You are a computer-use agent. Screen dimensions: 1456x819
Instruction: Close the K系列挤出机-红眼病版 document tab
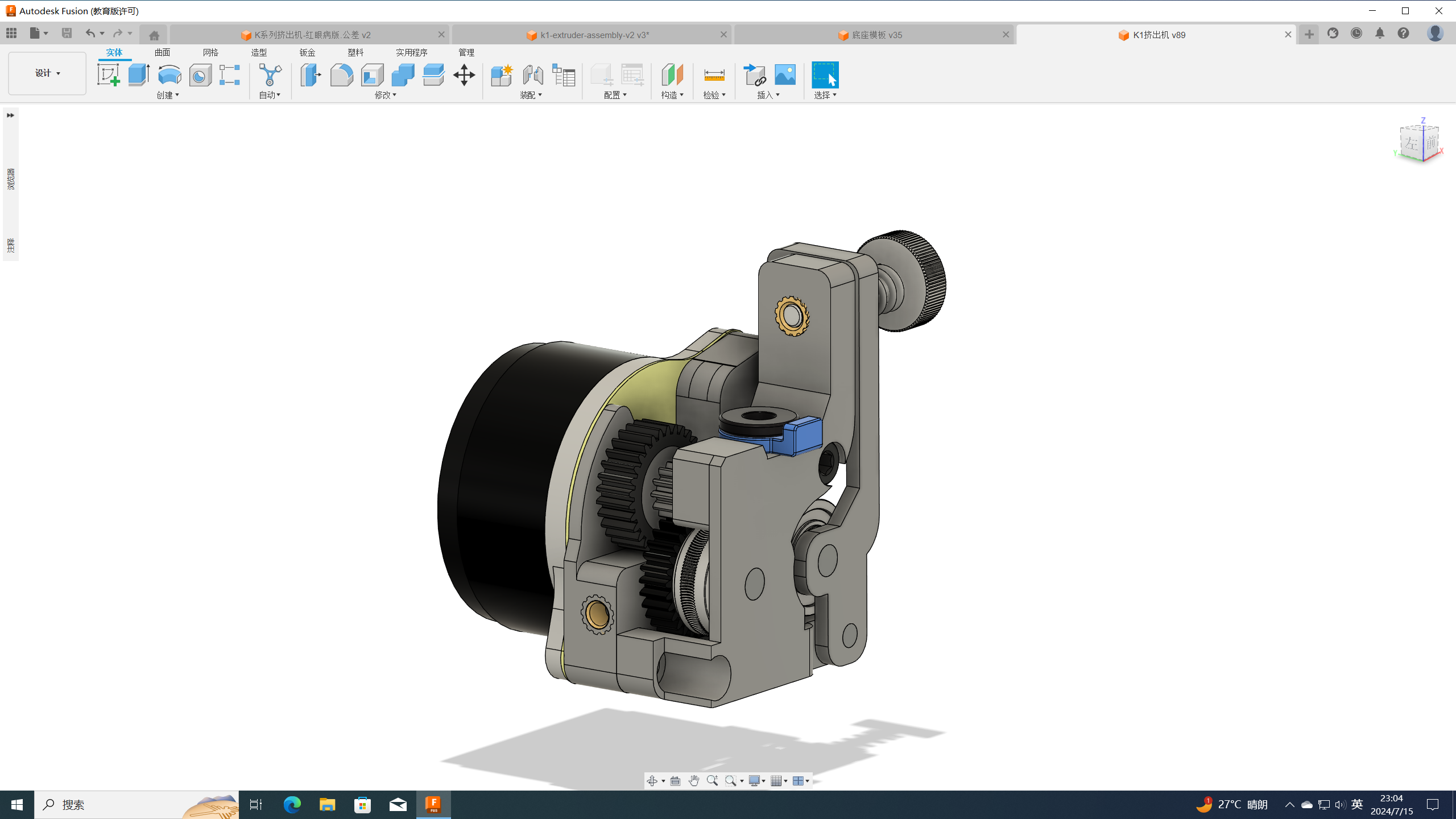point(441,35)
